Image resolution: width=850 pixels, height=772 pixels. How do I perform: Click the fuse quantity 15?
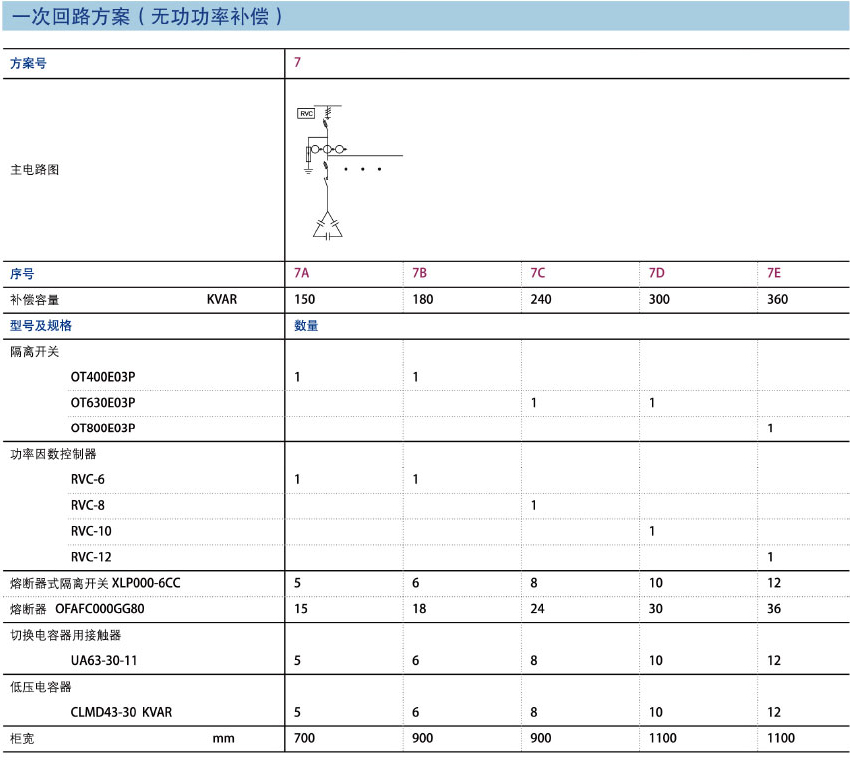tap(301, 609)
